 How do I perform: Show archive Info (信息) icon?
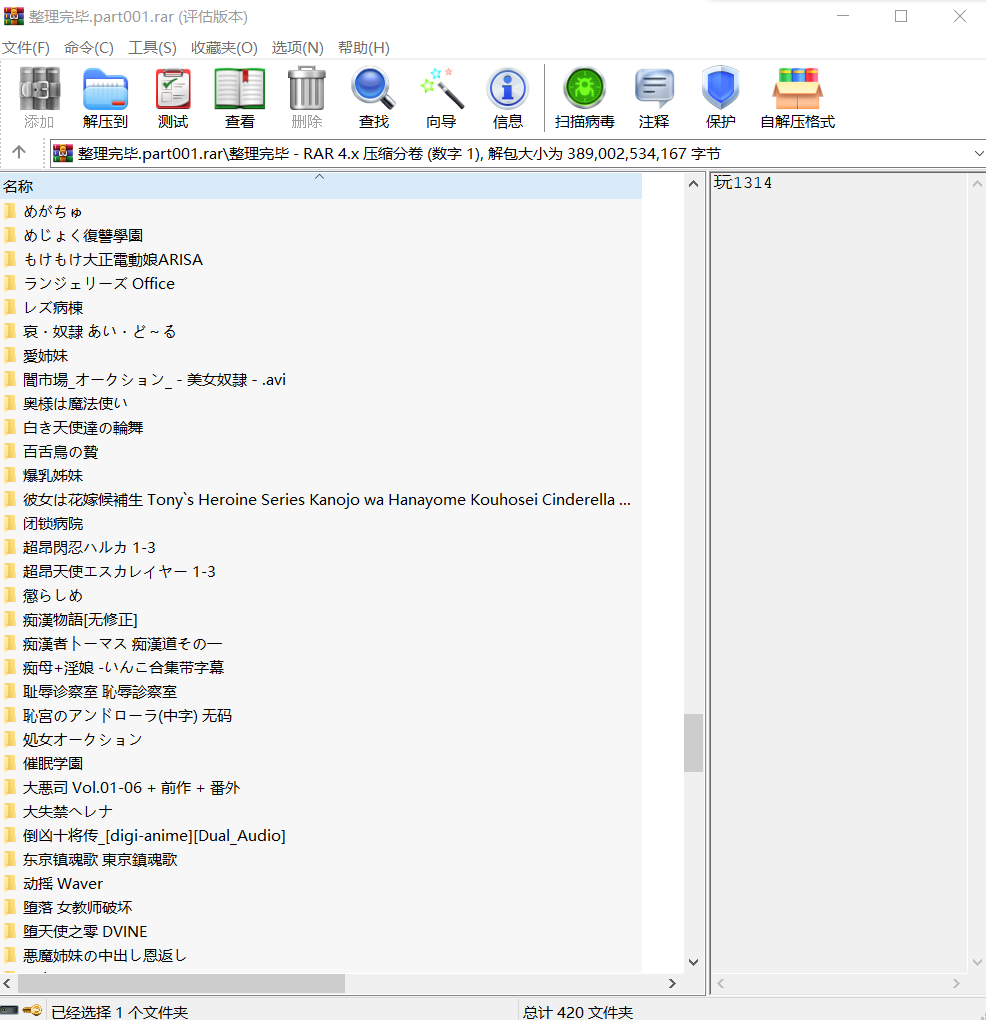[508, 97]
